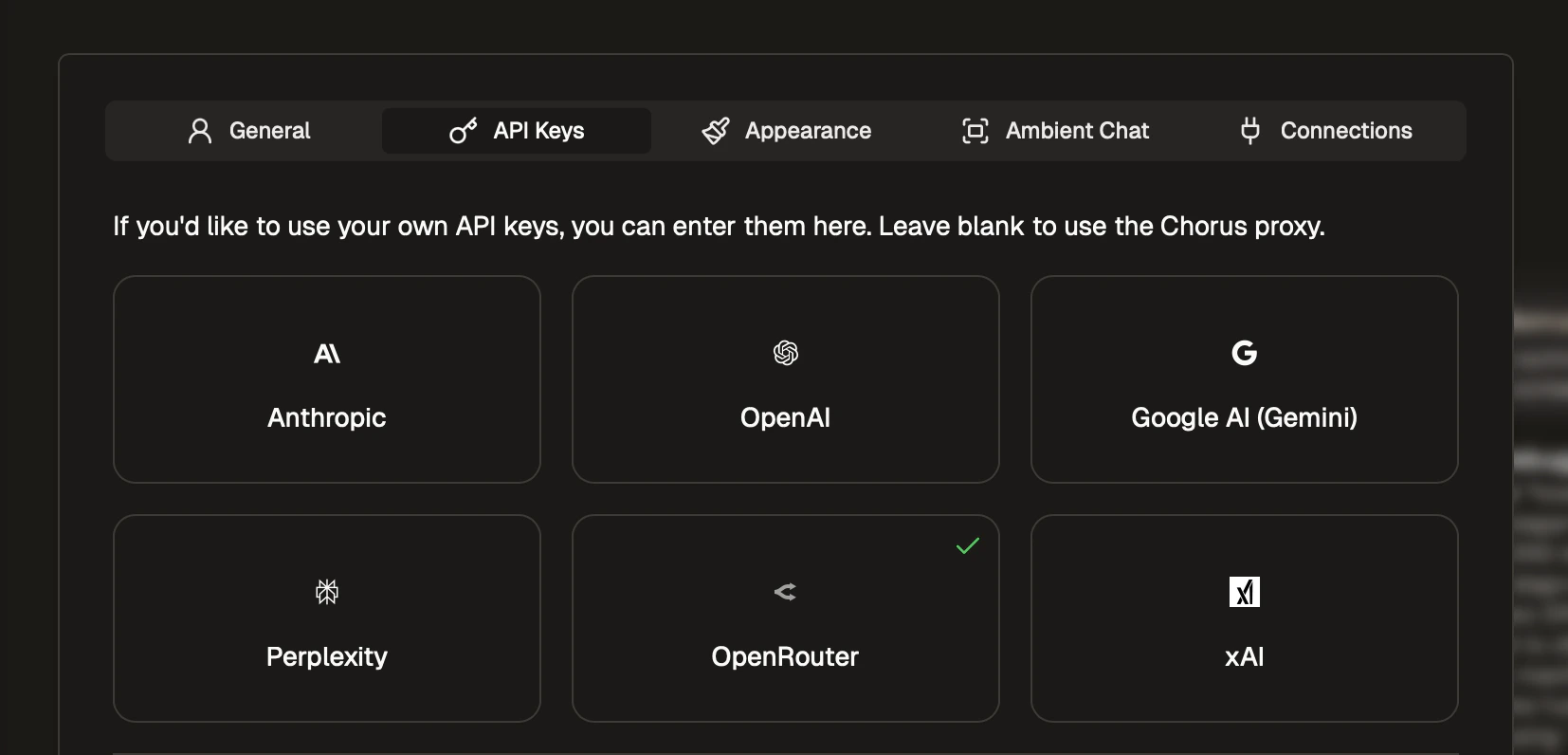Click the OpenAI logo icon

point(786,353)
